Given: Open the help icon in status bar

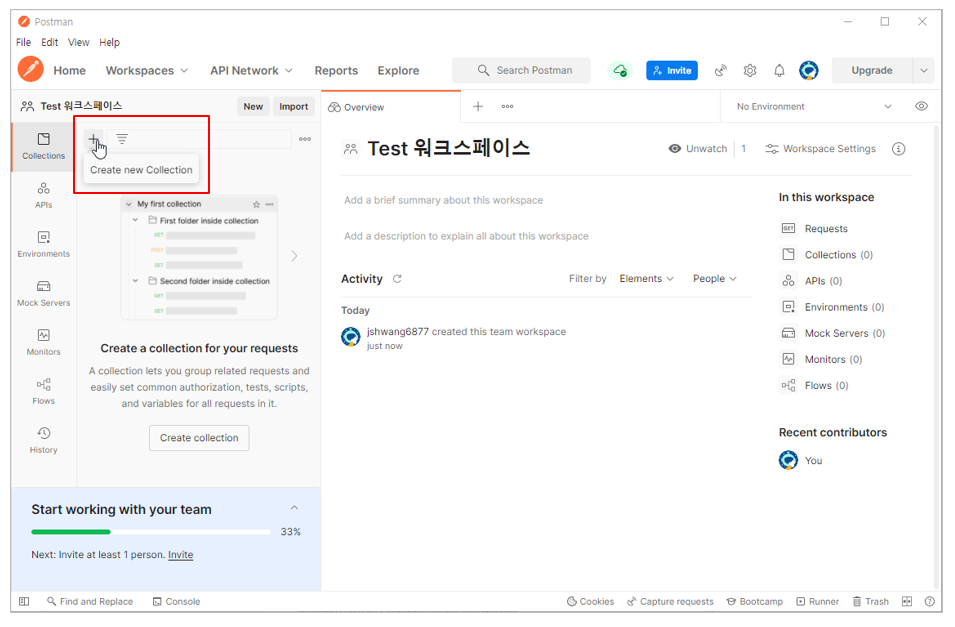Looking at the screenshot, I should 929,602.
